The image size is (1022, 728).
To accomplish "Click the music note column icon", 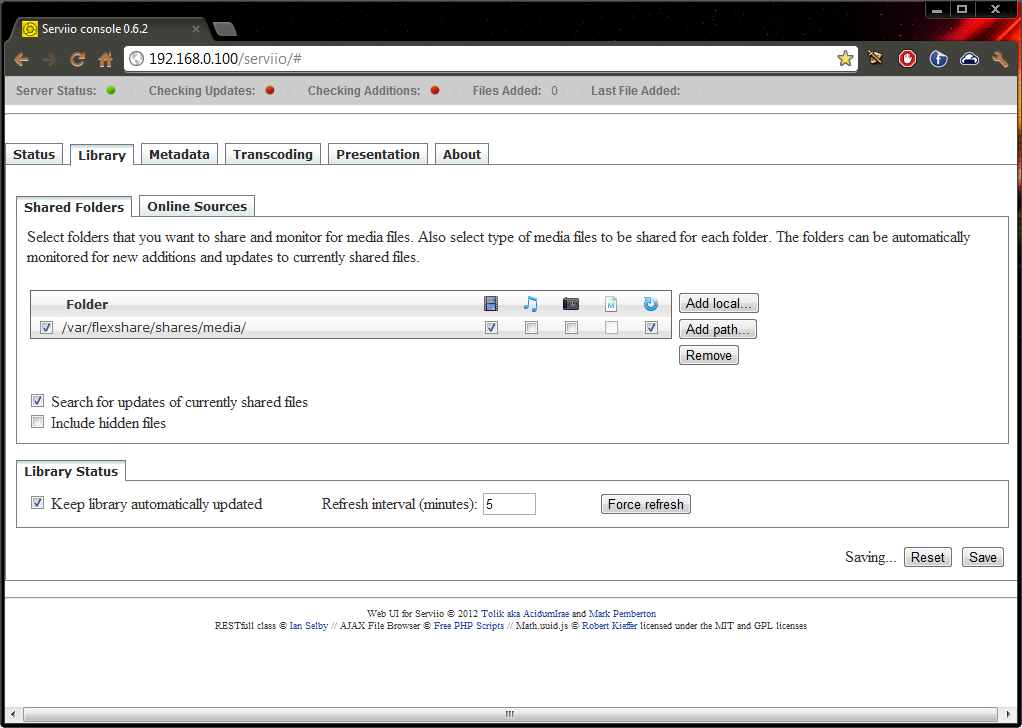I will pyautogui.click(x=531, y=304).
